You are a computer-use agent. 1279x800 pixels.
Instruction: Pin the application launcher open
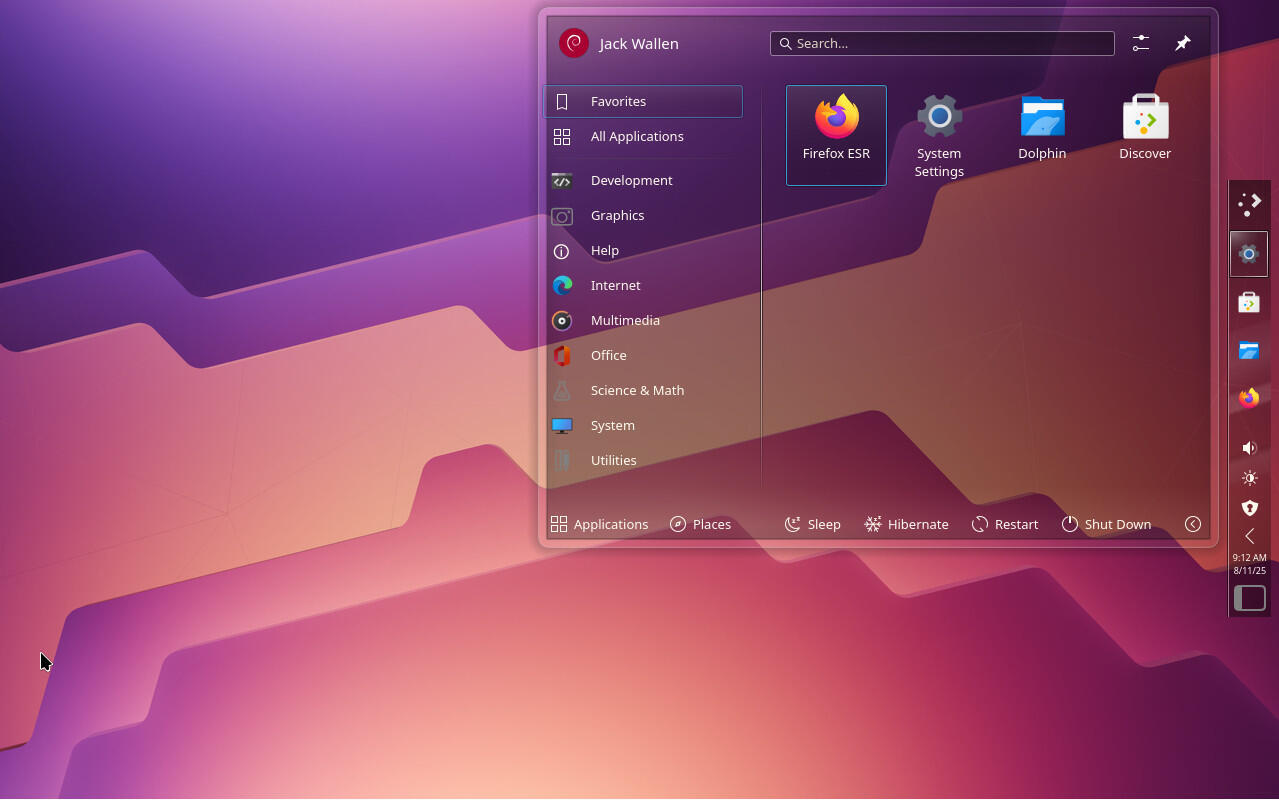tap(1182, 43)
